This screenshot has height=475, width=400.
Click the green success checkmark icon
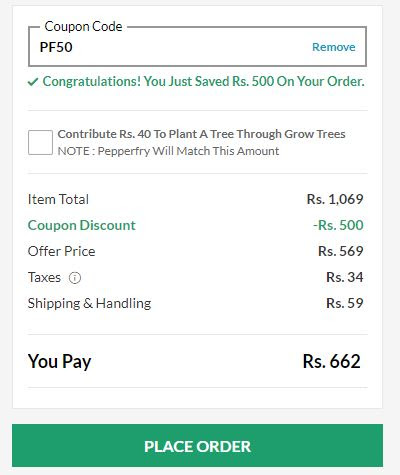(33, 82)
